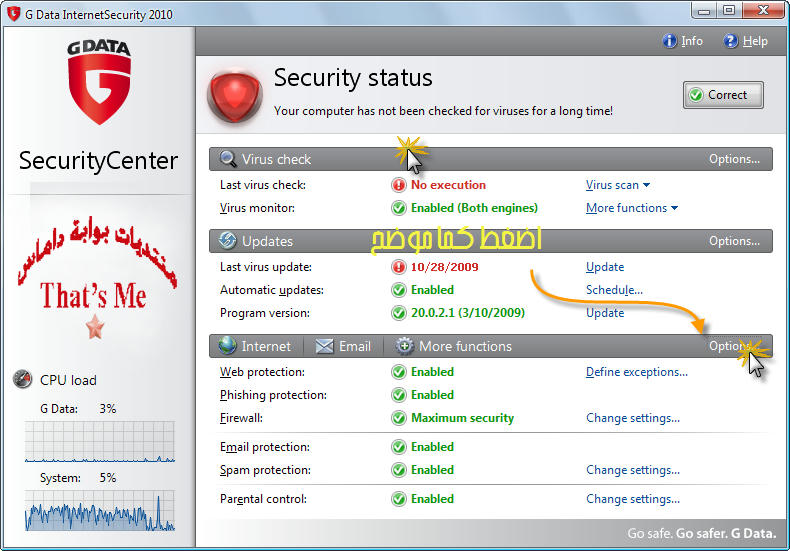Image resolution: width=790 pixels, height=551 pixels.
Task: Open the Virus scan dropdown
Action: (x=618, y=185)
